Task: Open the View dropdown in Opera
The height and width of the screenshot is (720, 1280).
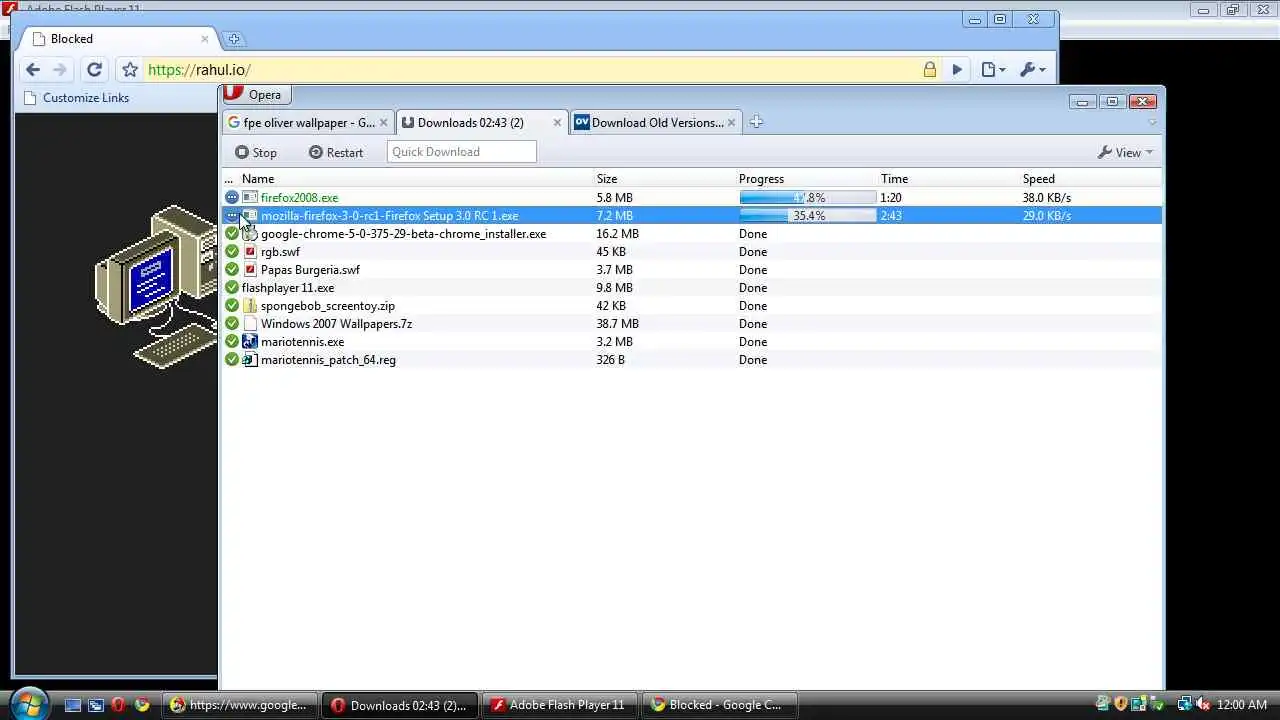Action: pos(1125,152)
